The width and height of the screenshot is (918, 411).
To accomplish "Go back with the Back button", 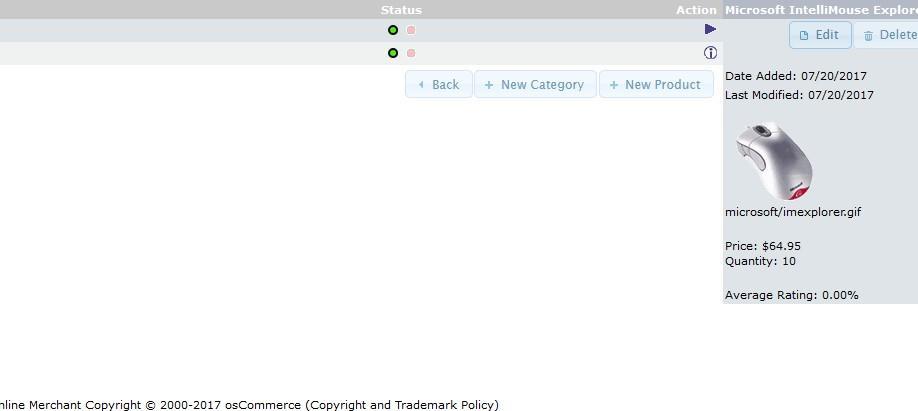I will [439, 84].
